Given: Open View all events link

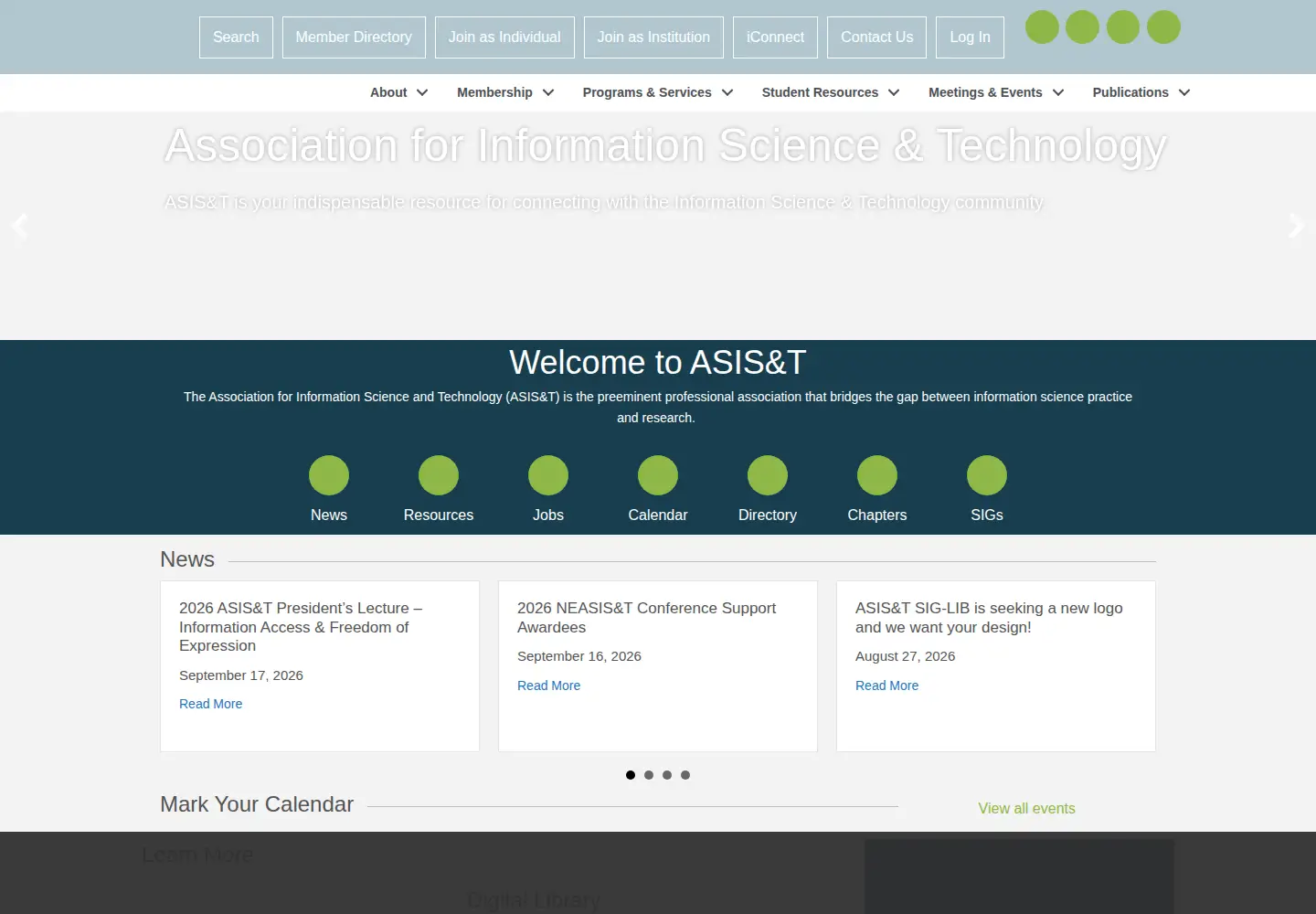Looking at the screenshot, I should pos(1026,809).
